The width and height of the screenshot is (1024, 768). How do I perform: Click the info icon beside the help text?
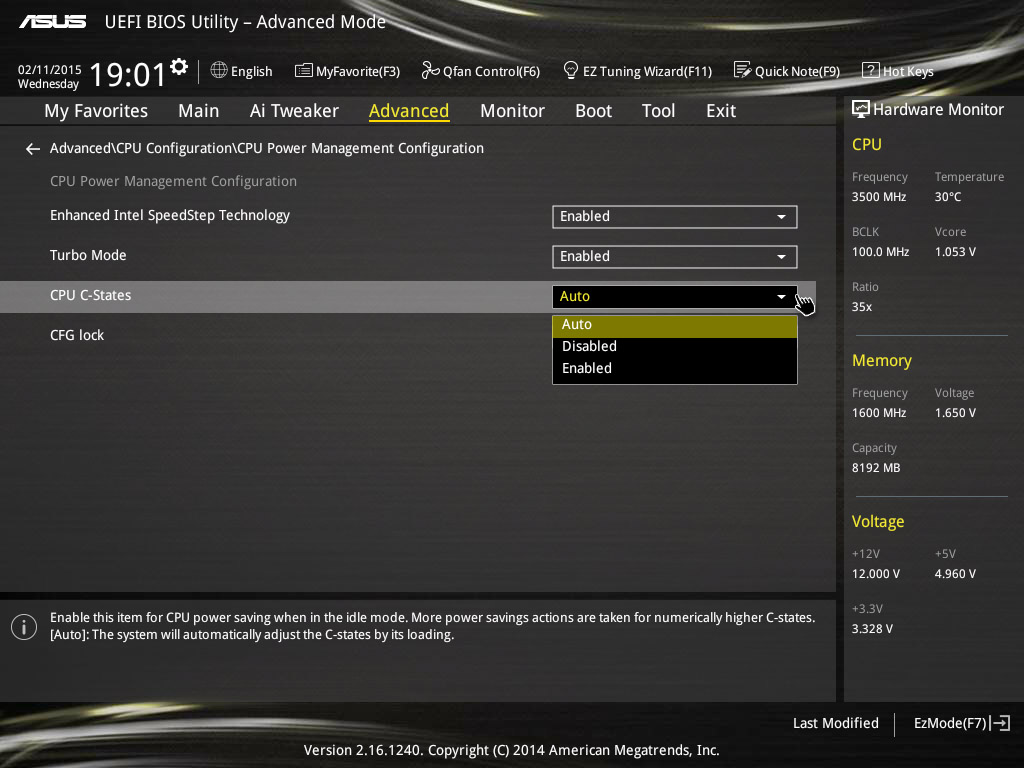(x=24, y=627)
